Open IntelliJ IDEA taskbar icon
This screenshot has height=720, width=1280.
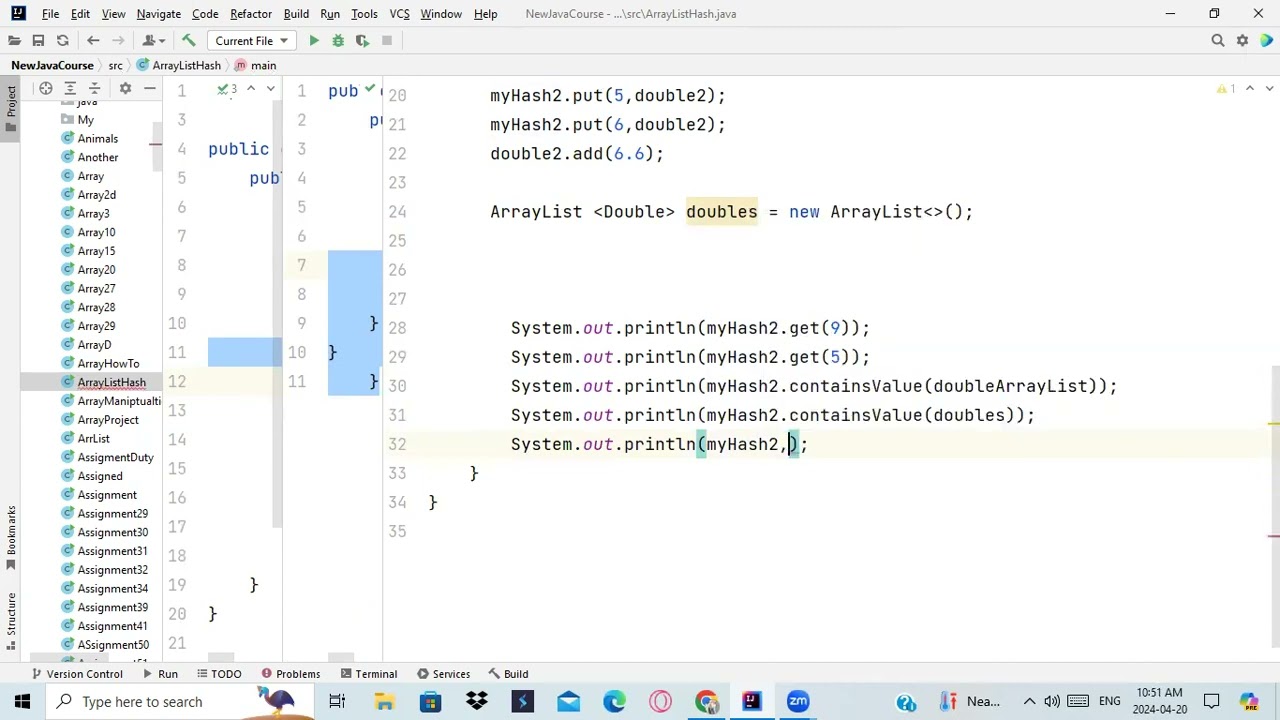coord(752,702)
